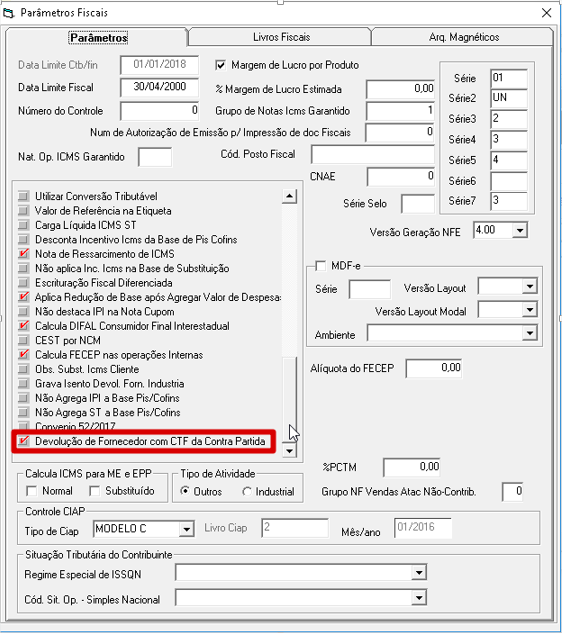Check Desconta Incentivo Icms da Base
Image resolution: width=562 pixels, height=633 pixels.
click(x=23, y=239)
